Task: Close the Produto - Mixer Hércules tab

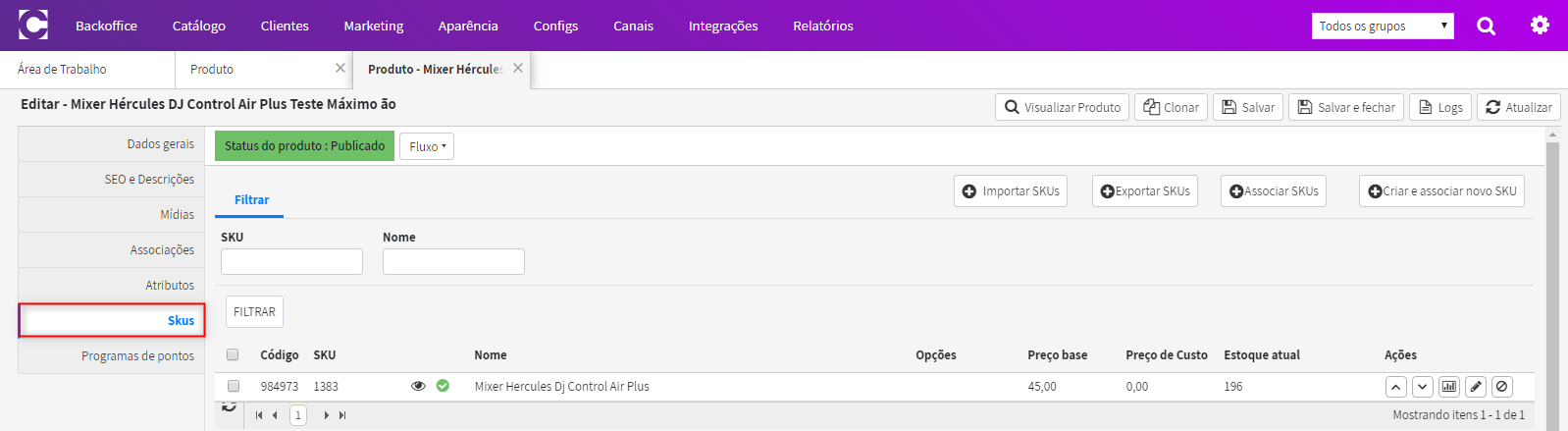Action: 517,68
